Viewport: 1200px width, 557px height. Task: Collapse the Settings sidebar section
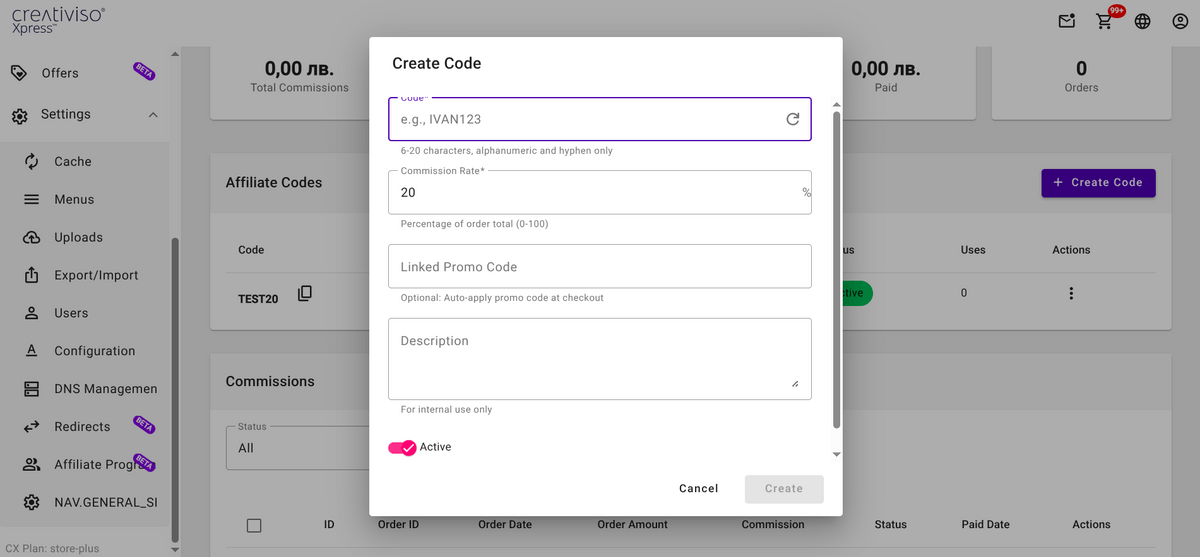[x=153, y=115]
